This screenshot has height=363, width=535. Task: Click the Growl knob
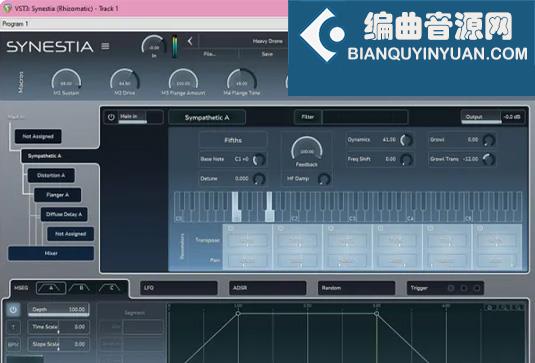(489, 140)
